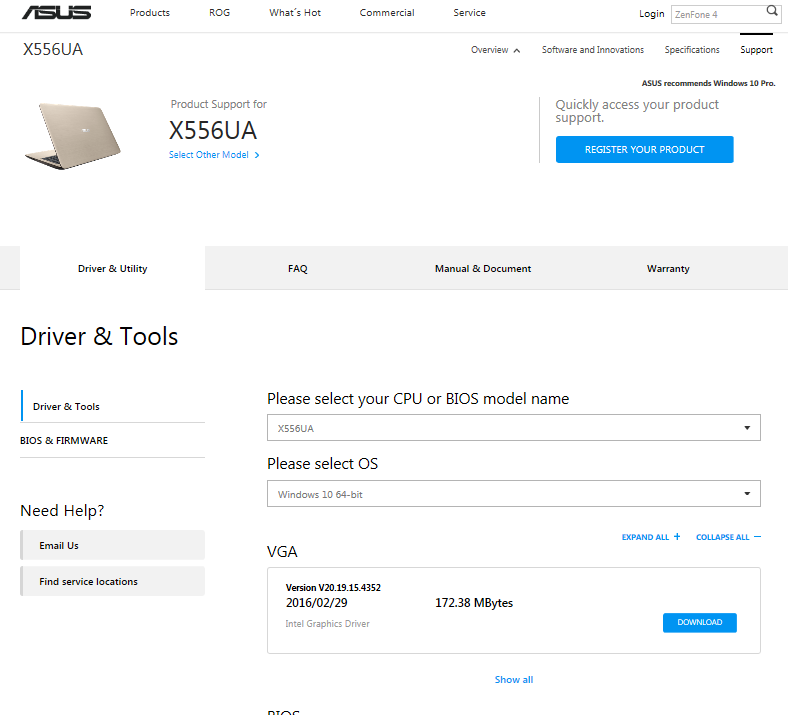Click the Email Us button
Screen dimensions: 788x715
coord(113,545)
